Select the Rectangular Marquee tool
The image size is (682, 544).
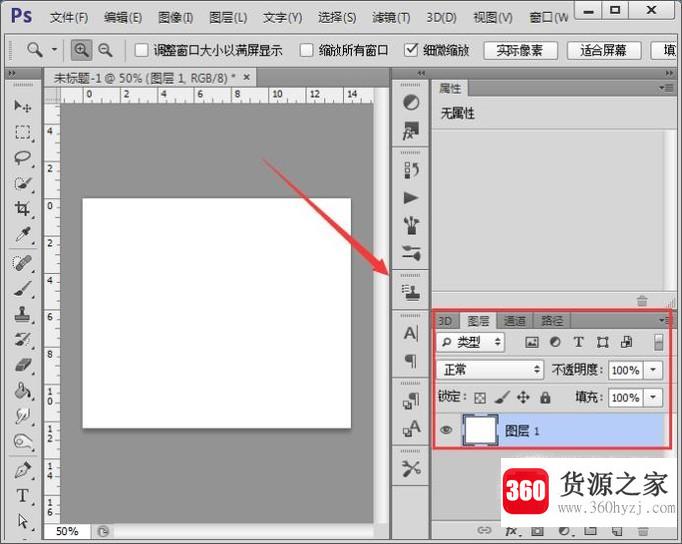click(23, 132)
